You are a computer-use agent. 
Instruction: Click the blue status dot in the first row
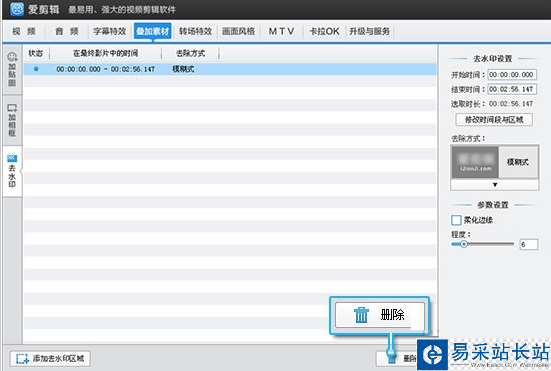click(36, 69)
